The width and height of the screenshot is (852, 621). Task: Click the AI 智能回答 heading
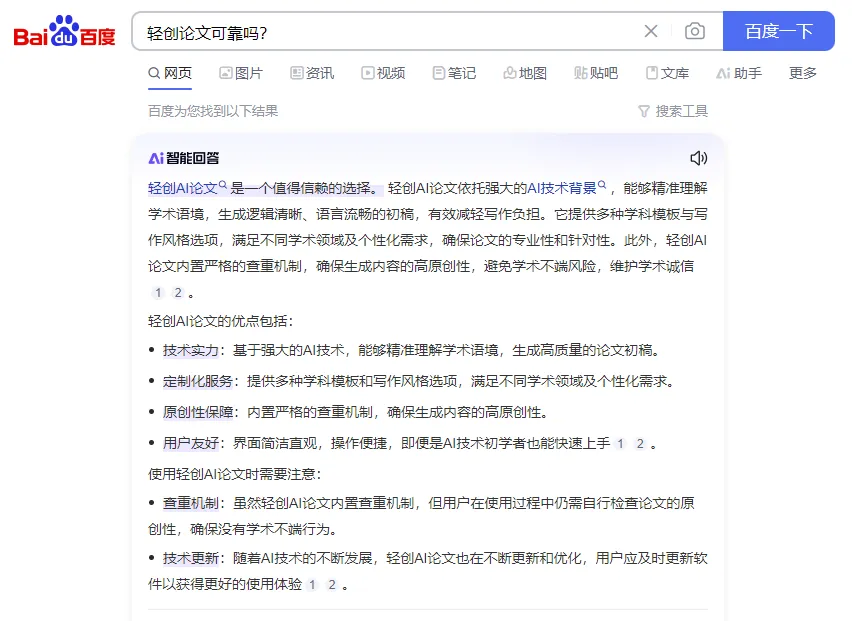coord(184,158)
